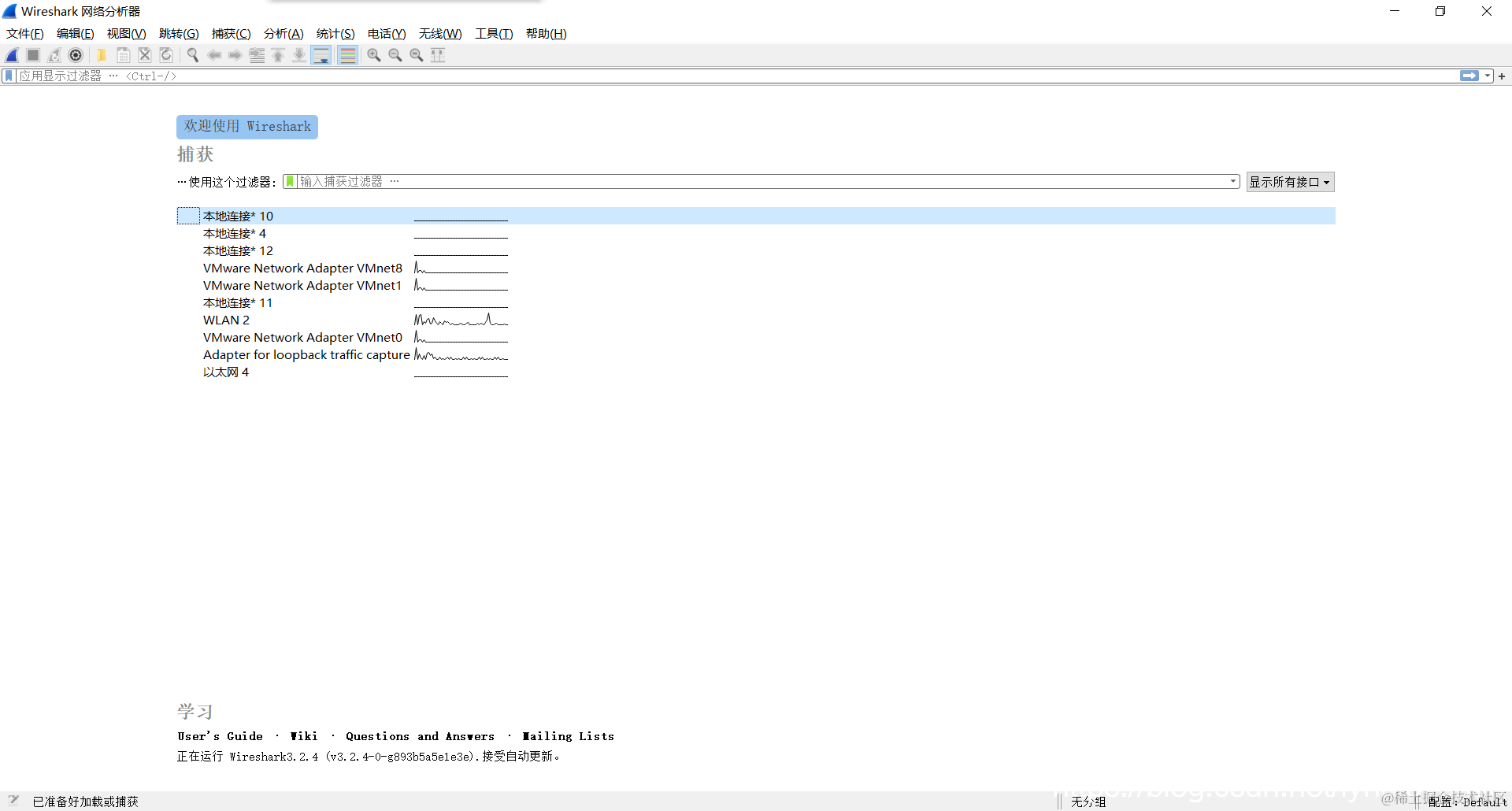Click the display filter bookmark icon
Viewport: 1512px width, 811px height.
(9, 76)
